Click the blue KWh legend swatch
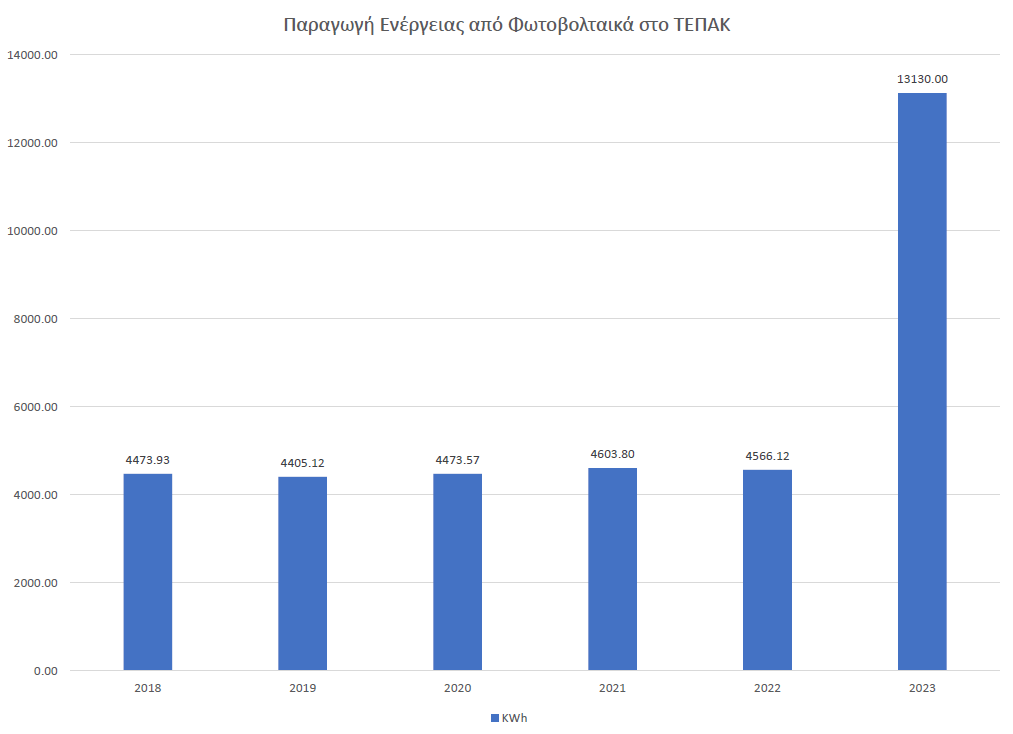This screenshot has width=1013, height=734. 494,718
